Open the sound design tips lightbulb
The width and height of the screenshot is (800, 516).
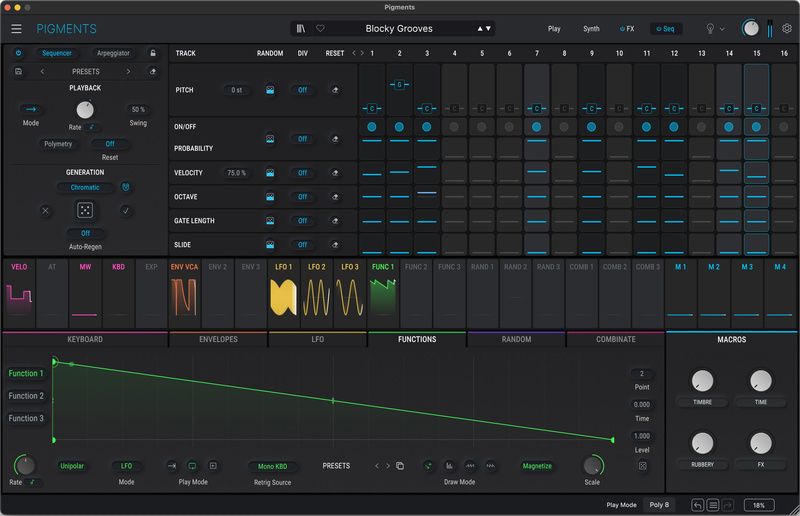(710, 29)
